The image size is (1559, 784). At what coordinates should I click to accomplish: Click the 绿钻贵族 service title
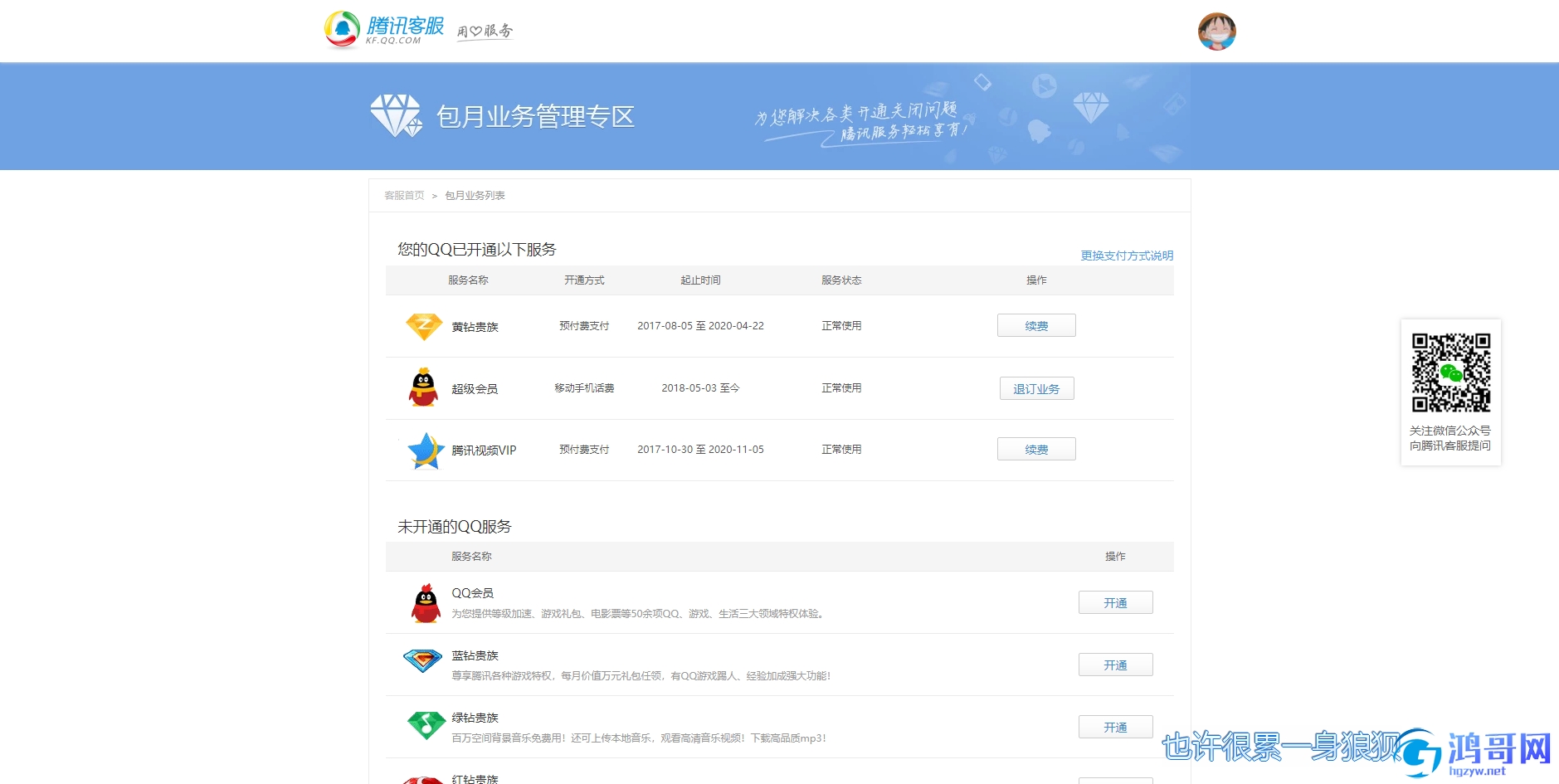tap(475, 718)
